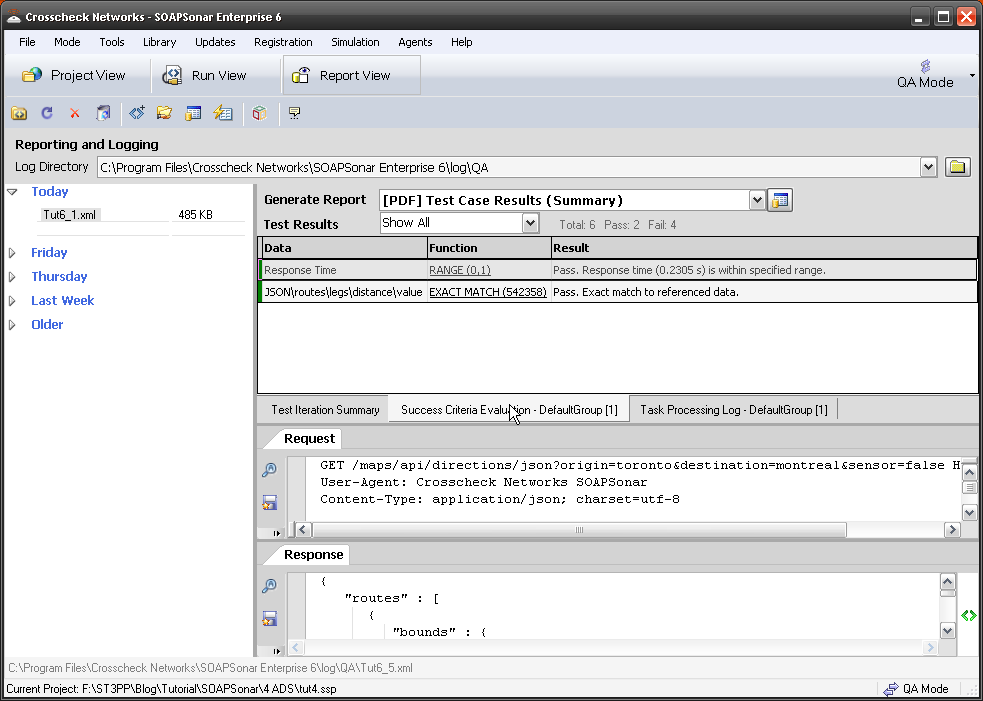983x701 pixels.
Task: Expand the Older log group
Action: point(12,325)
